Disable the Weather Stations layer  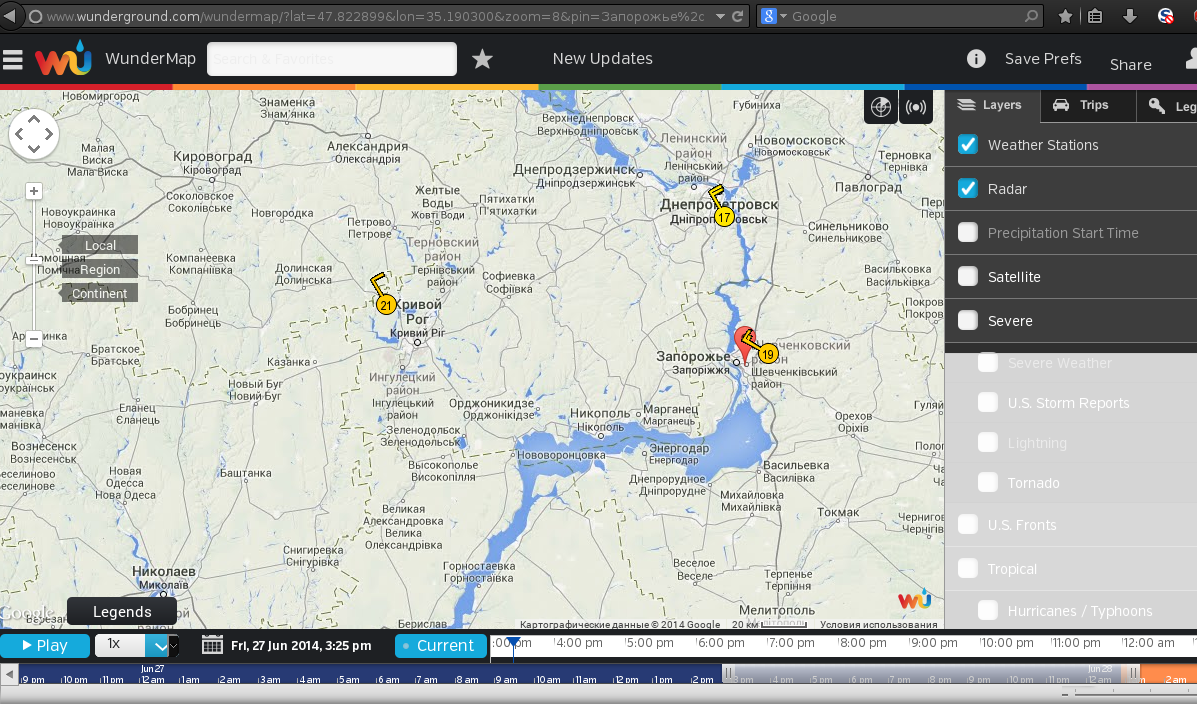968,144
